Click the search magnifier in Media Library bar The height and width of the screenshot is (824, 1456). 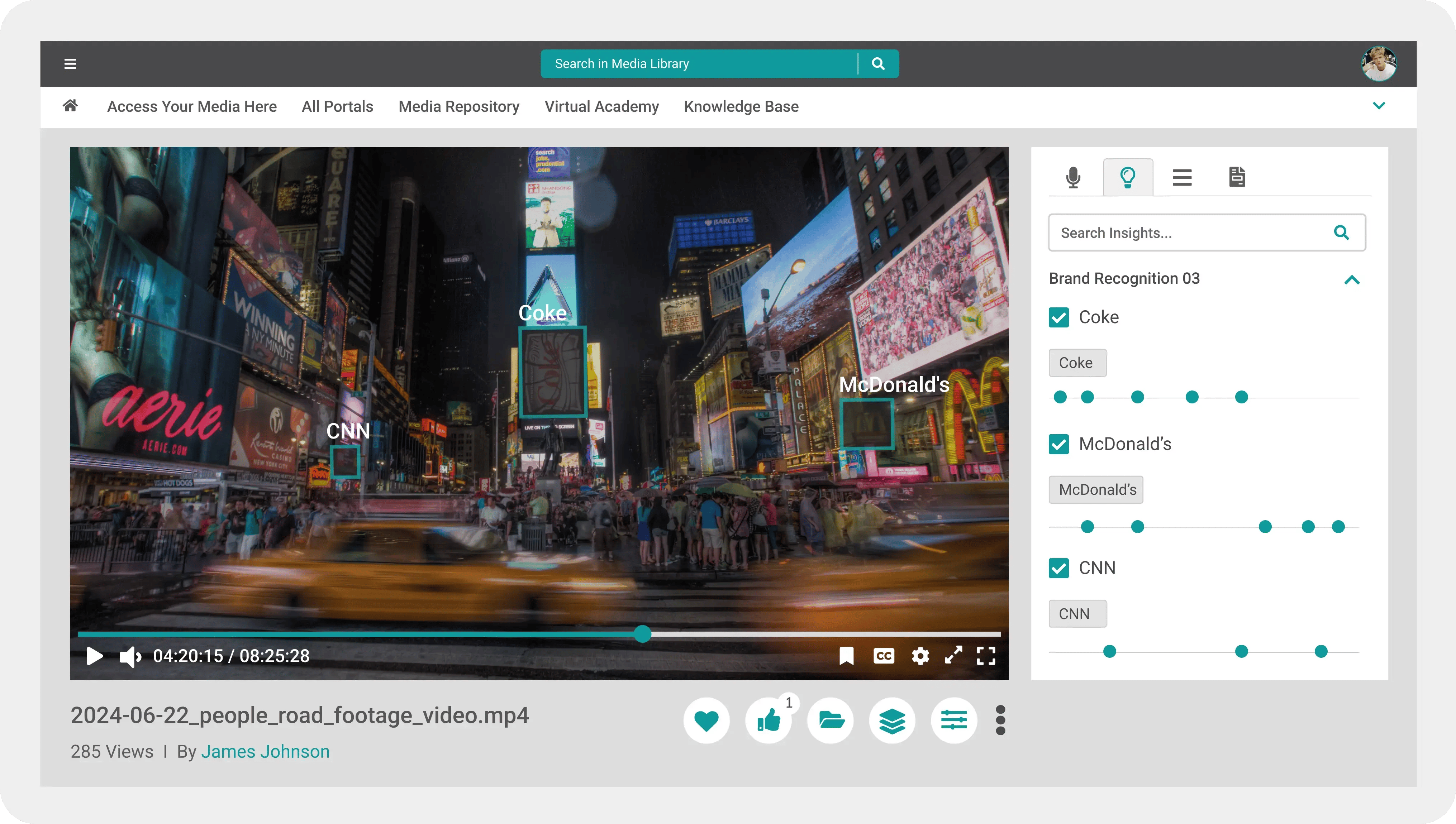pyautogui.click(x=878, y=63)
